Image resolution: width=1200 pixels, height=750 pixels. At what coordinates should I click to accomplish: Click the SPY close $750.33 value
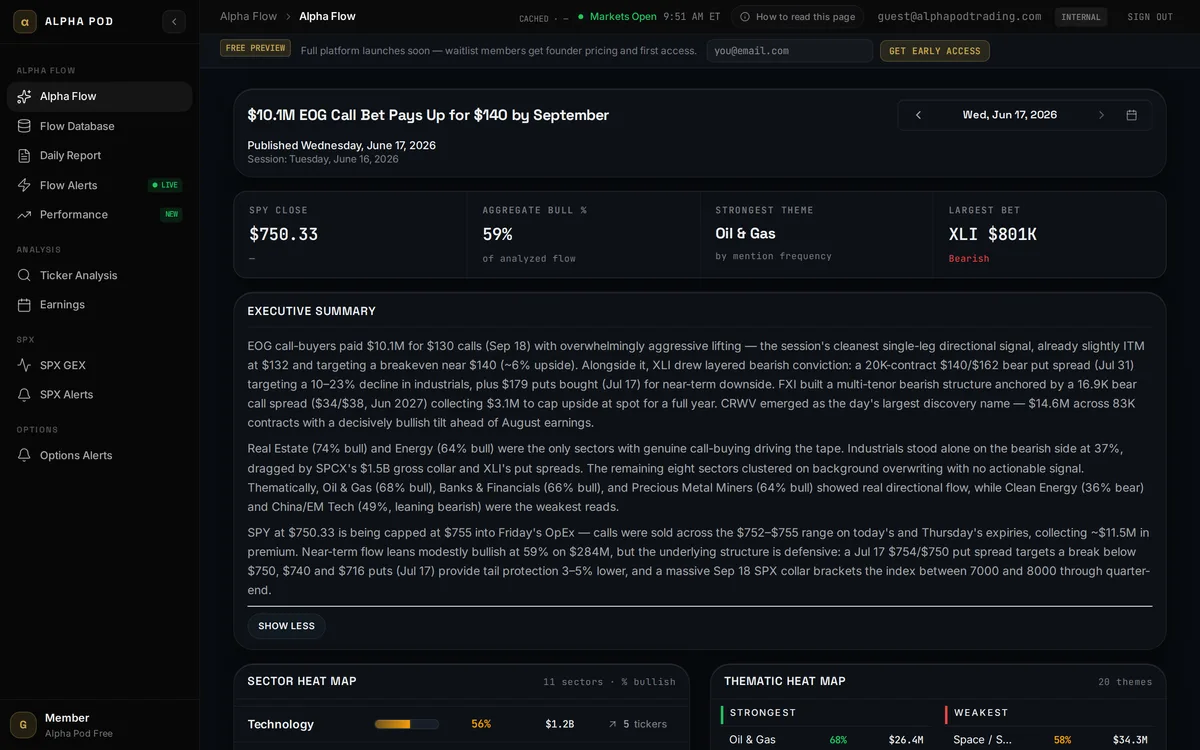[x=283, y=234]
